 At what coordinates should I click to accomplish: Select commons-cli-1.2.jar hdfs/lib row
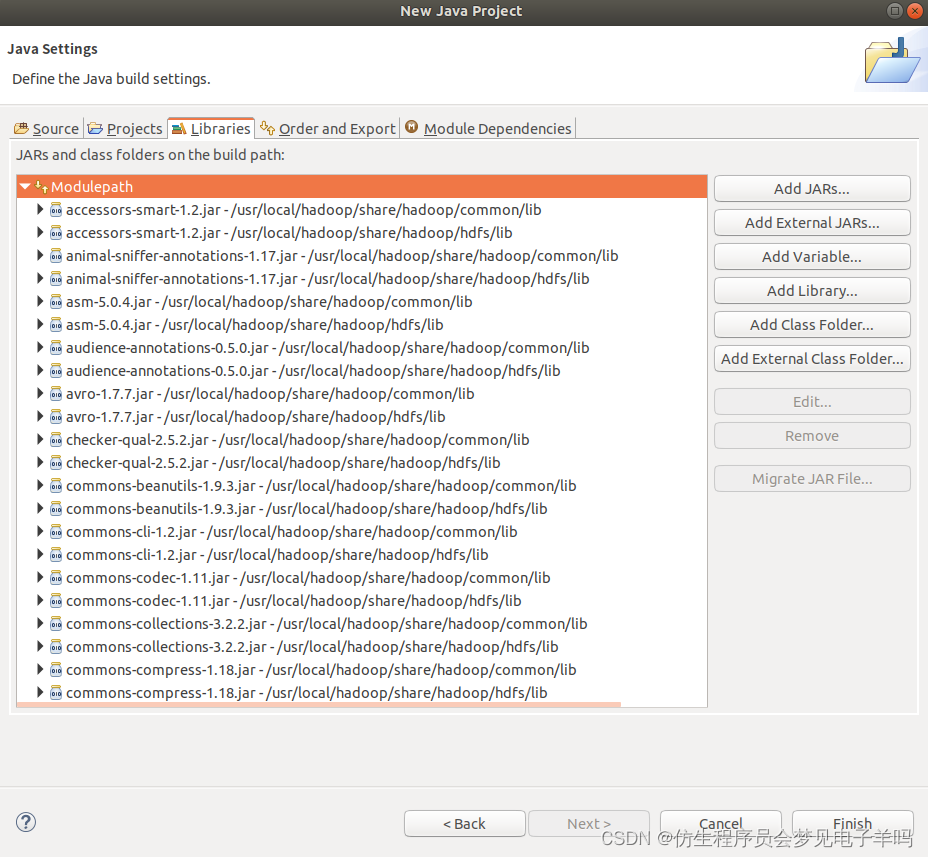tap(362, 555)
